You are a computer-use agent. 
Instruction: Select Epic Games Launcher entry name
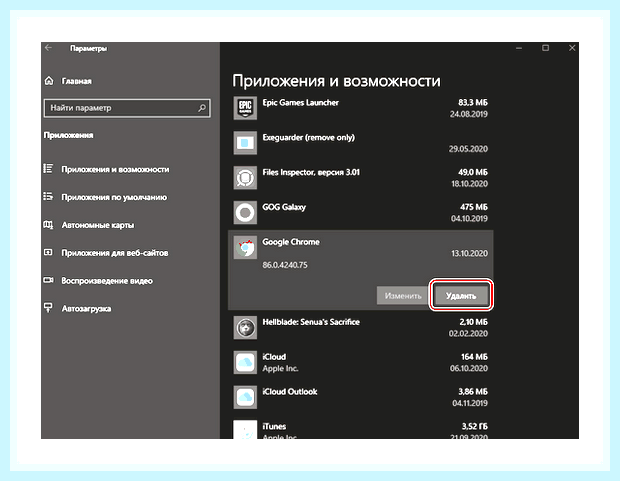pyautogui.click(x=301, y=102)
